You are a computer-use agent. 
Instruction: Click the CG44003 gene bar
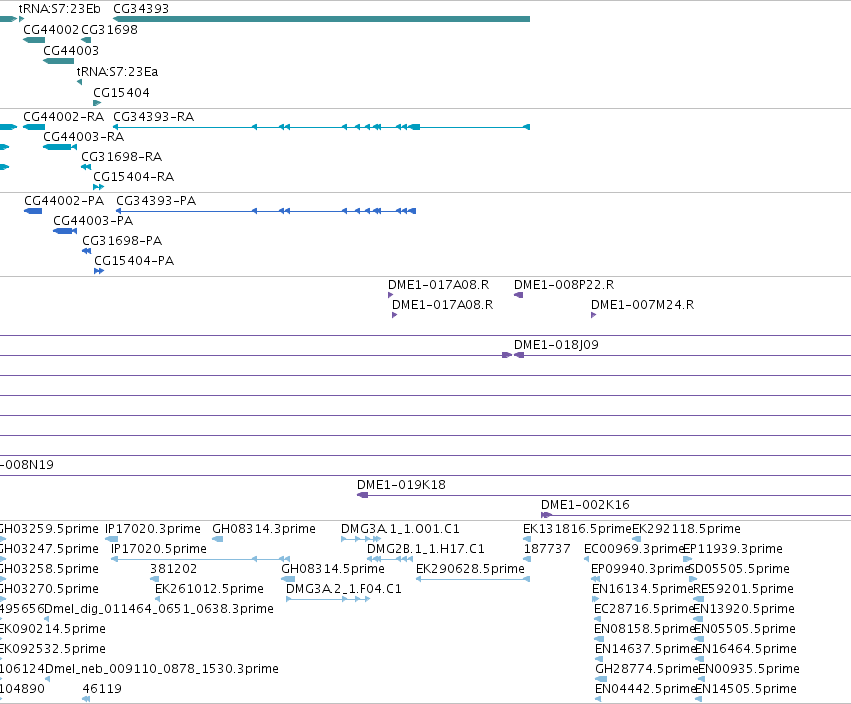59,61
